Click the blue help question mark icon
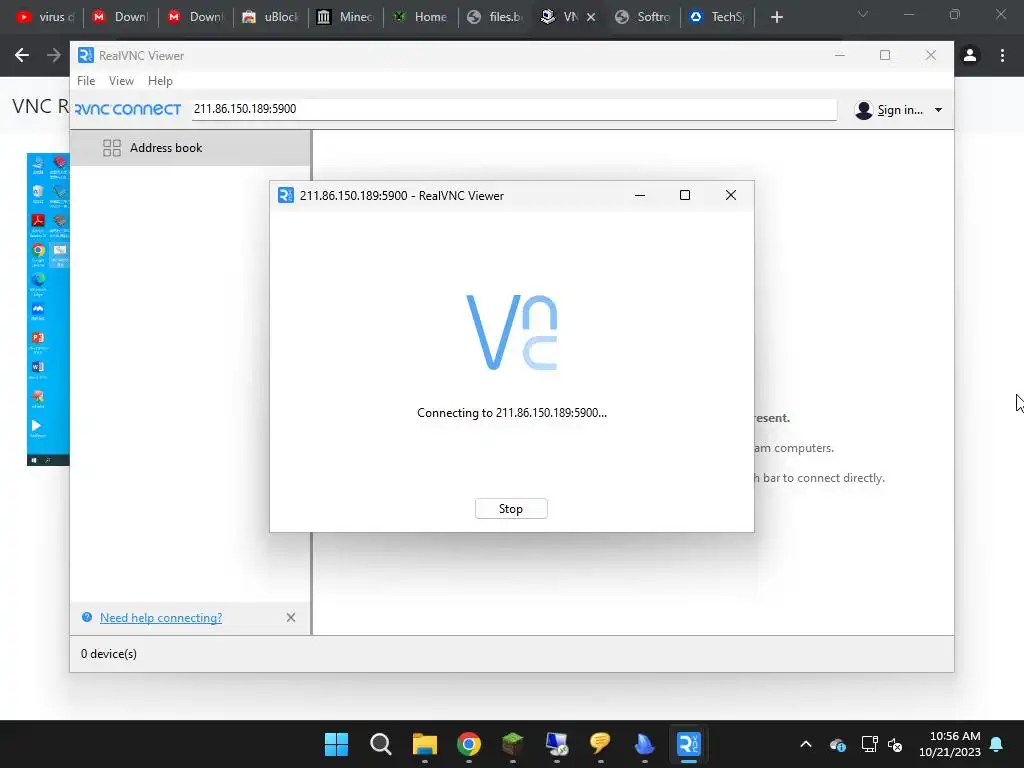This screenshot has width=1024, height=768. tap(87, 617)
